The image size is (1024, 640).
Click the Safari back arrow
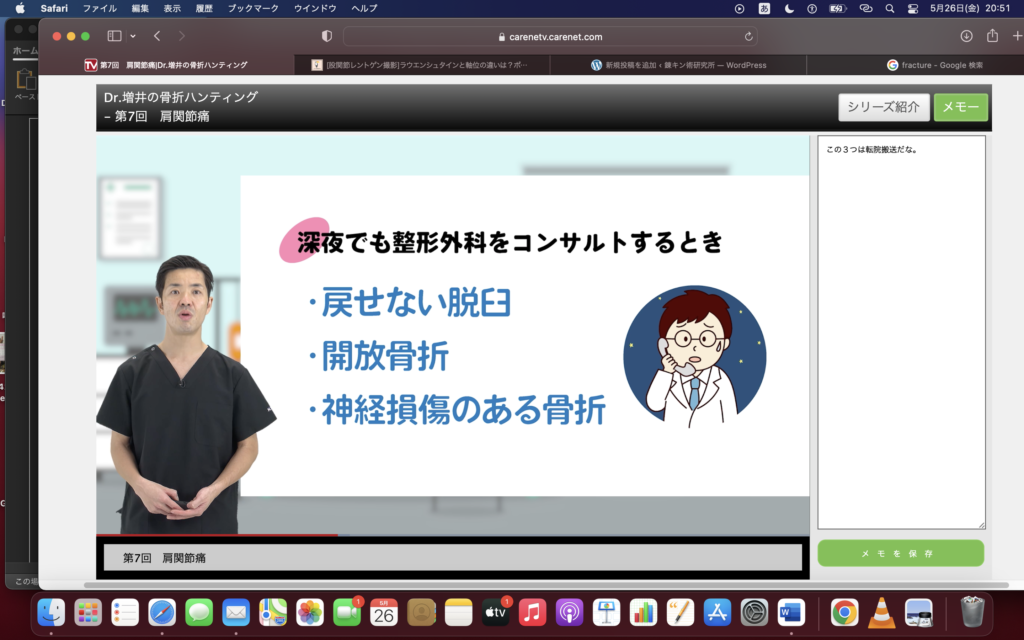pyautogui.click(x=157, y=36)
